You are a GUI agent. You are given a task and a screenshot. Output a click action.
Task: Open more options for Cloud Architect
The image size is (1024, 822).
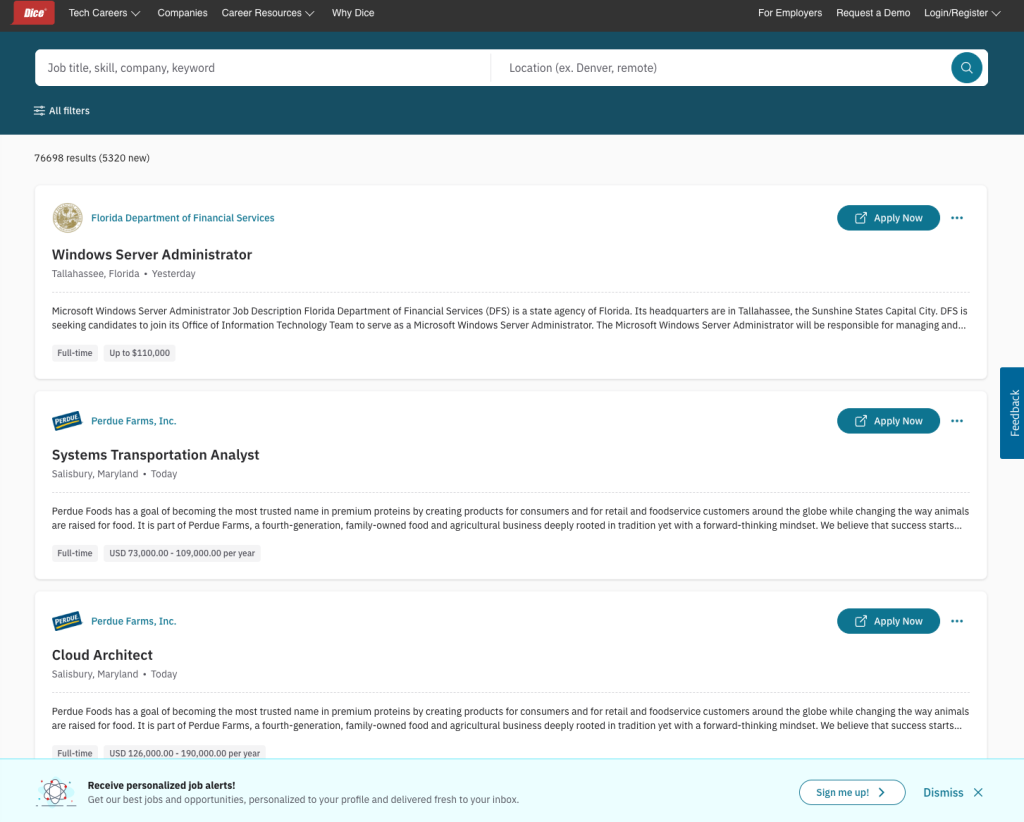click(x=957, y=622)
